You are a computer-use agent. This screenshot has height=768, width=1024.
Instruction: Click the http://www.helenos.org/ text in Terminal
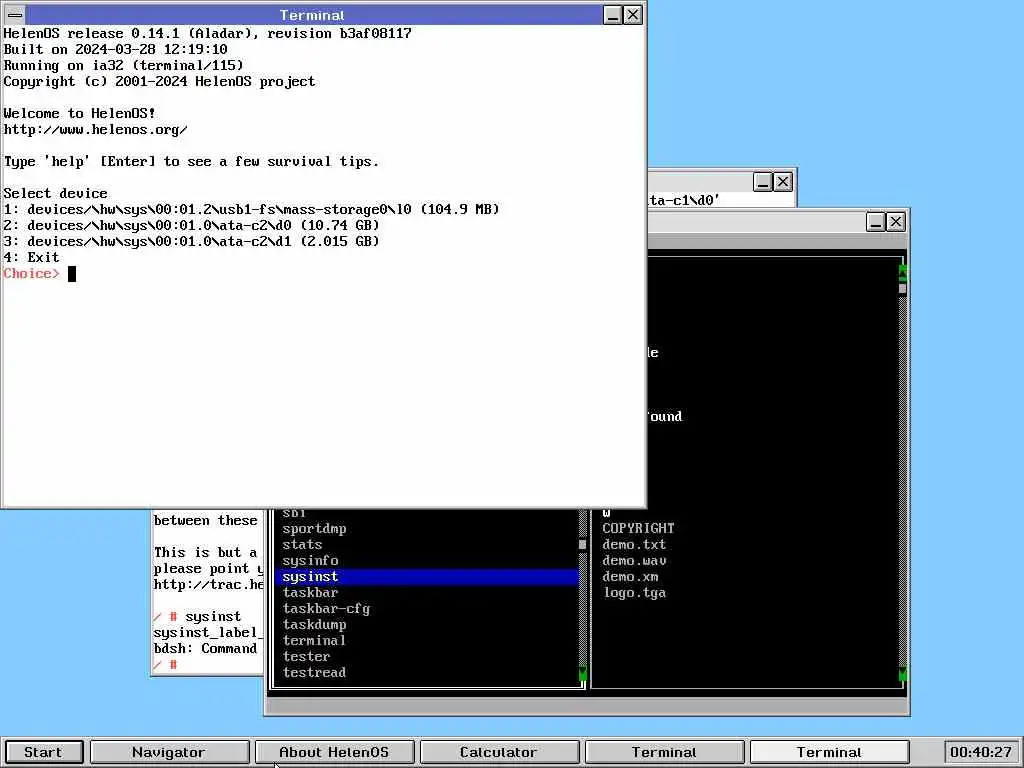point(95,129)
